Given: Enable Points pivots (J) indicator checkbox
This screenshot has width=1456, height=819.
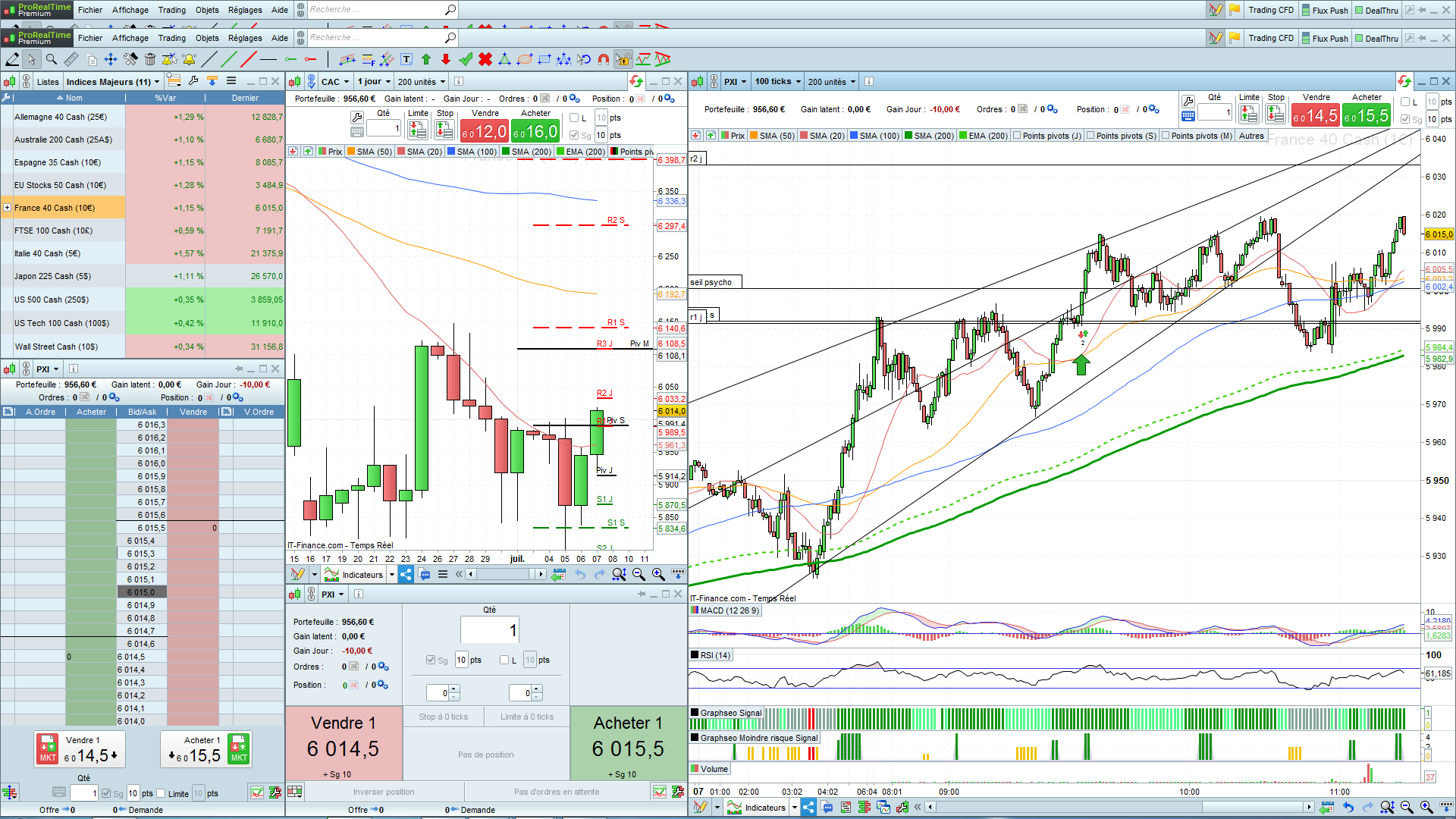Looking at the screenshot, I should point(1017,136).
